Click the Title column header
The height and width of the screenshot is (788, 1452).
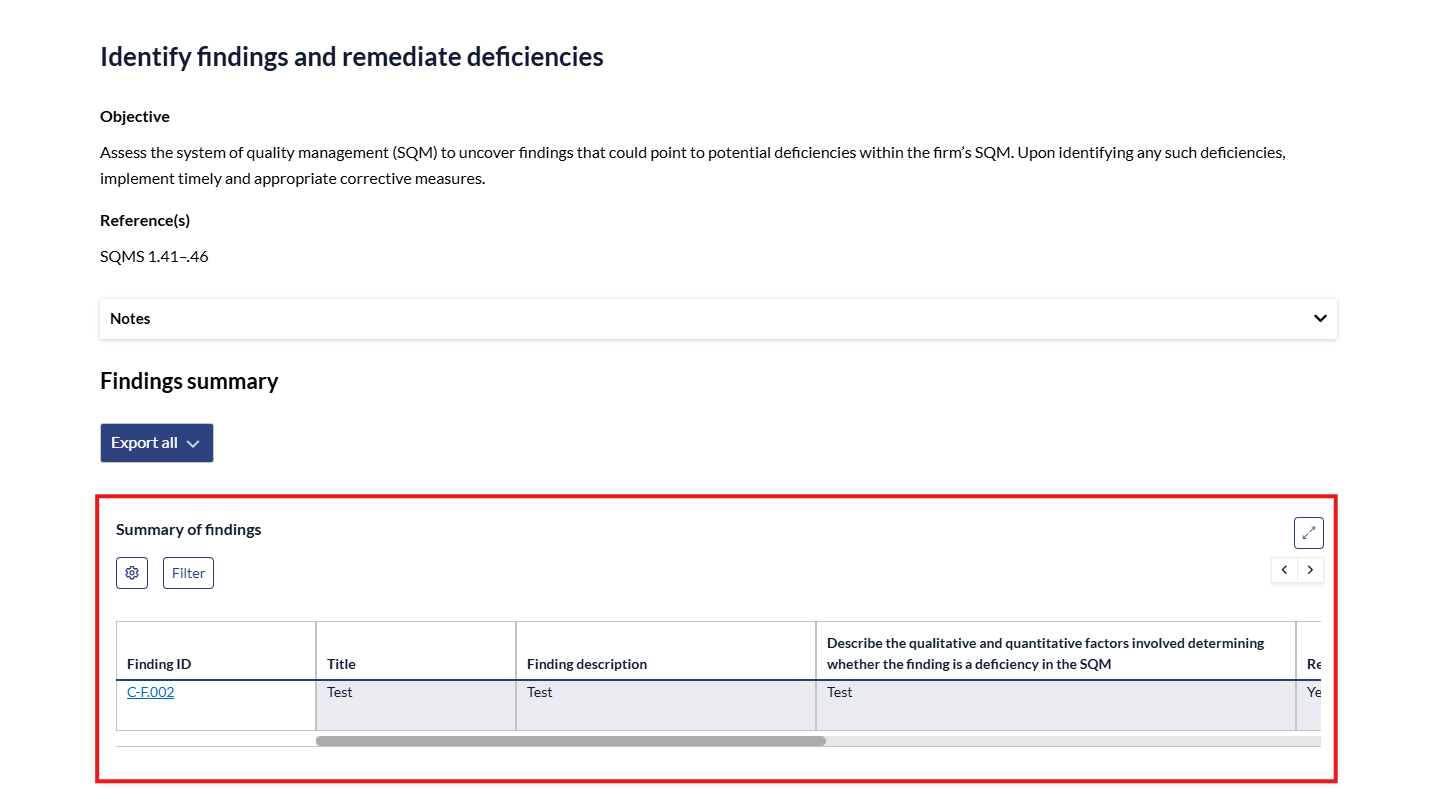point(341,664)
